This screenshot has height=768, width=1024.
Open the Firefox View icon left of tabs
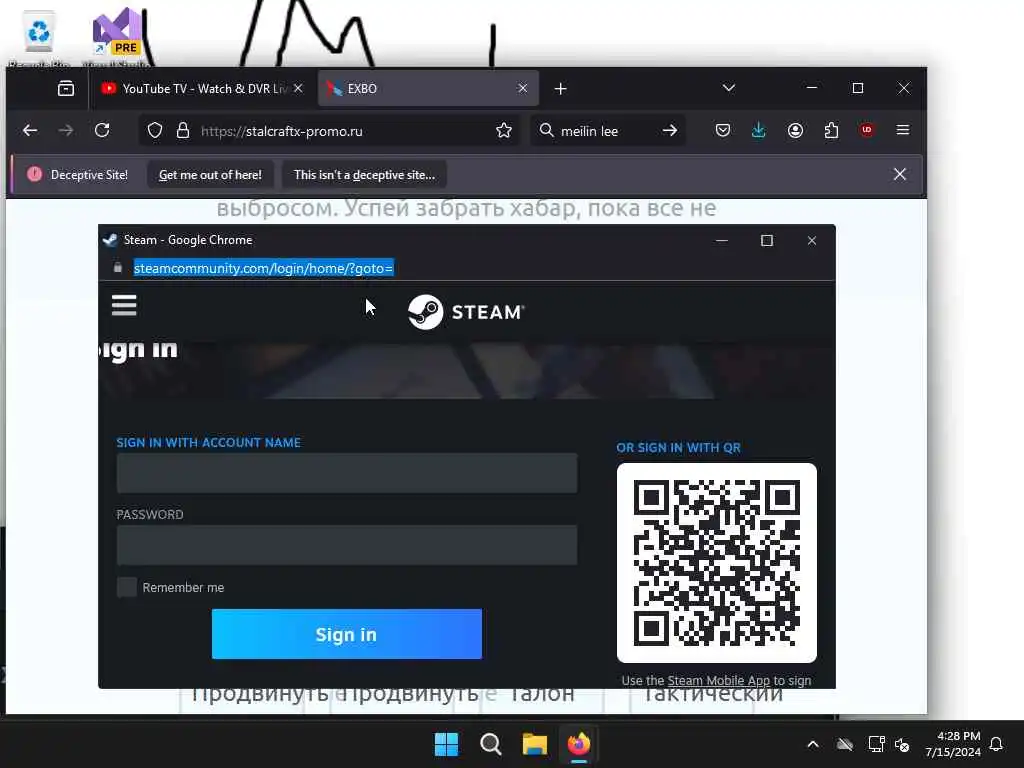(x=66, y=88)
